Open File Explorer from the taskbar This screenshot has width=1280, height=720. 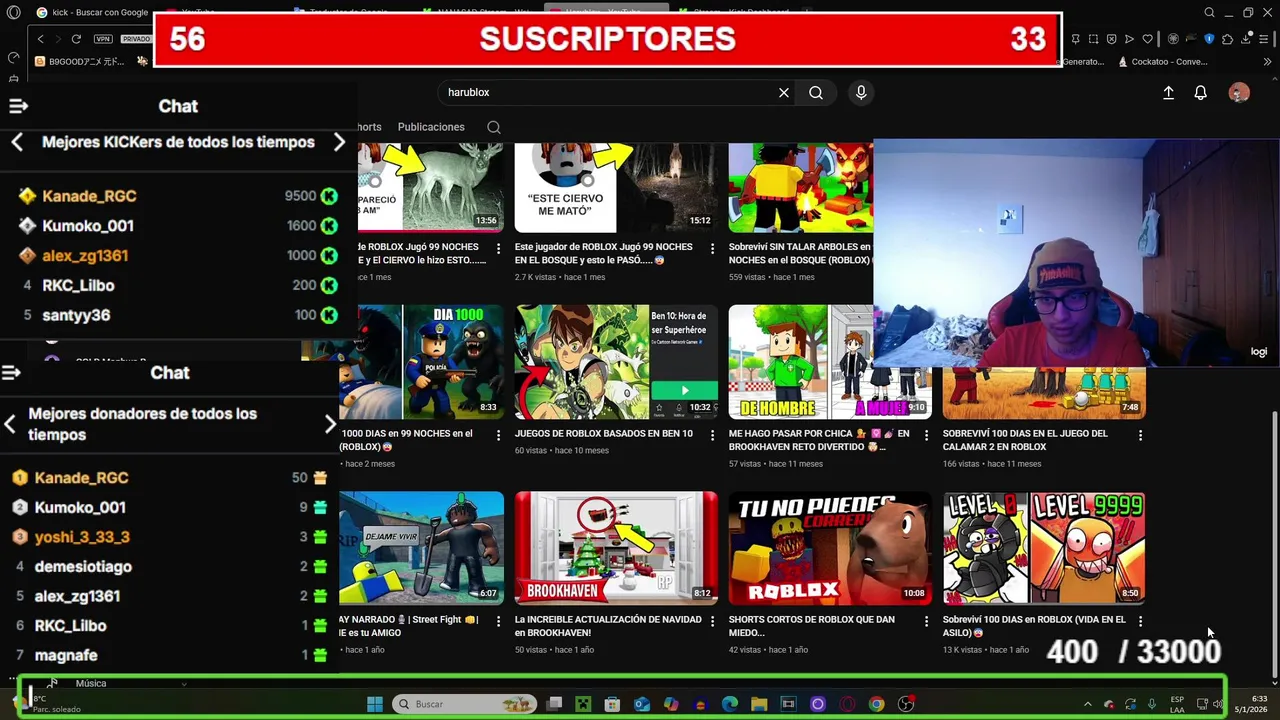759,704
